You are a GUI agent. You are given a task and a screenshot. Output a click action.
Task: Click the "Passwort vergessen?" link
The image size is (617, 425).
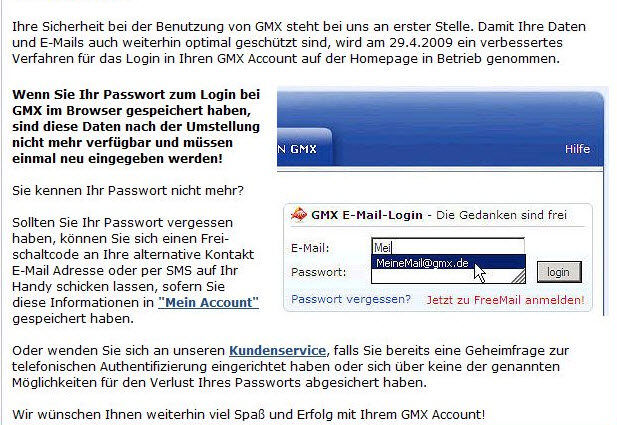point(350,299)
